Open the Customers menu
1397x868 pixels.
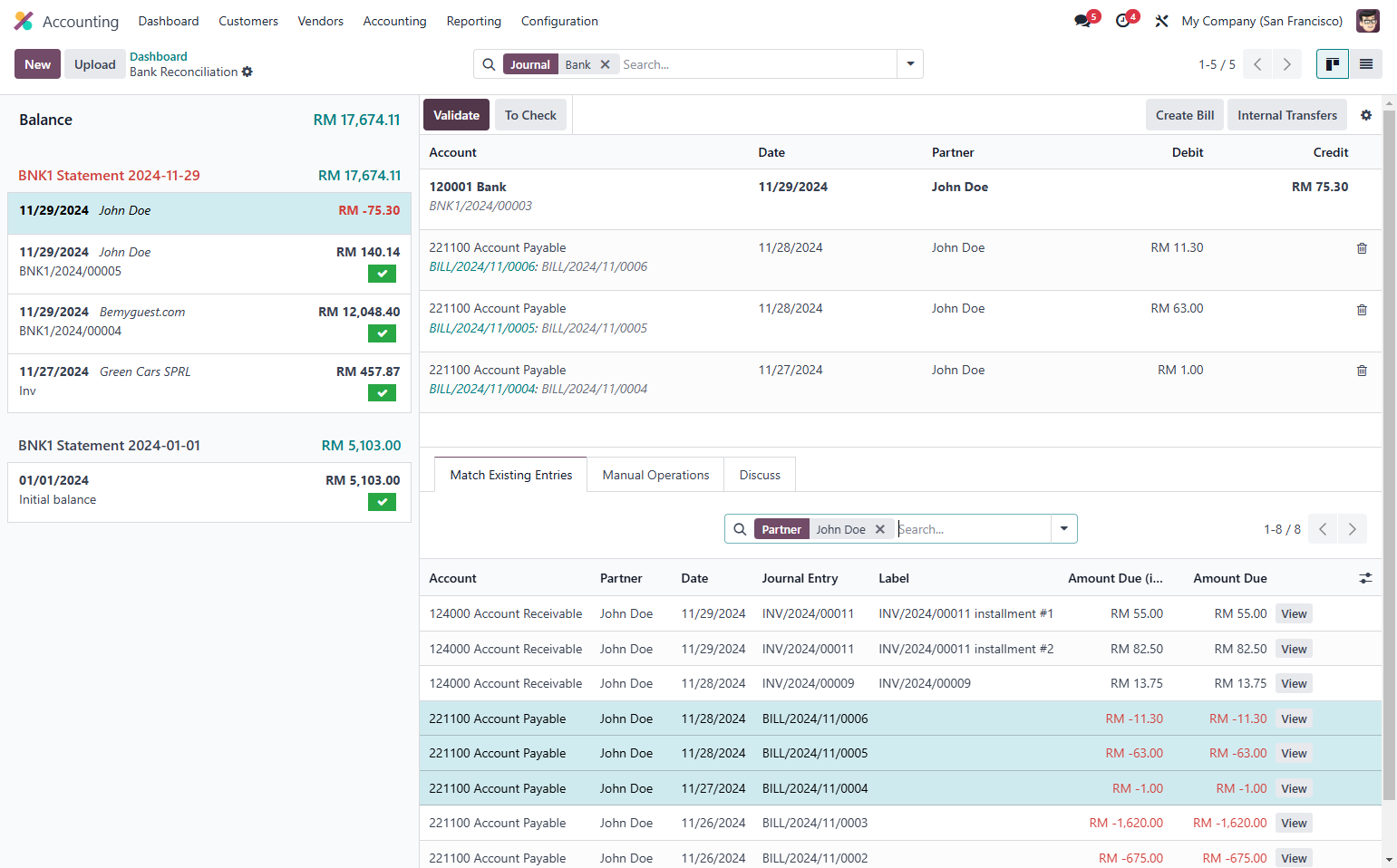248,21
